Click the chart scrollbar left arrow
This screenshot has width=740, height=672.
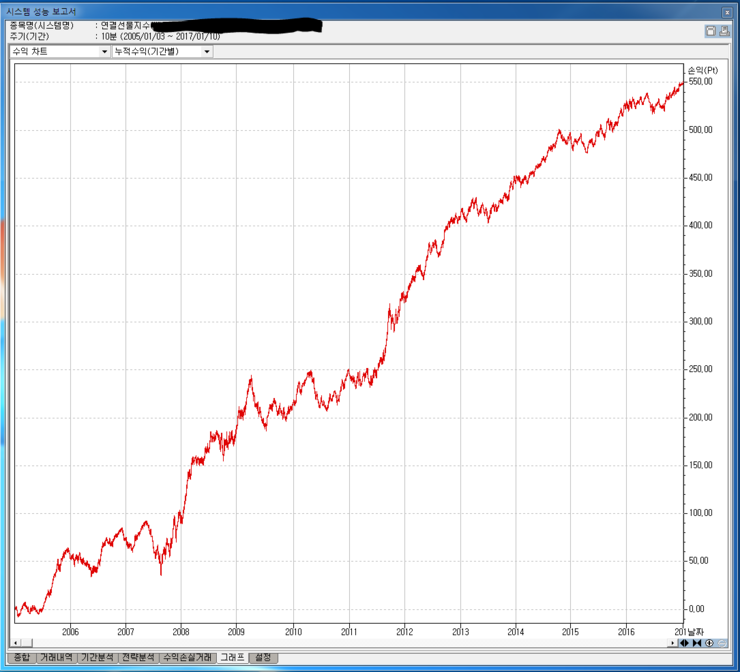pos(16,643)
